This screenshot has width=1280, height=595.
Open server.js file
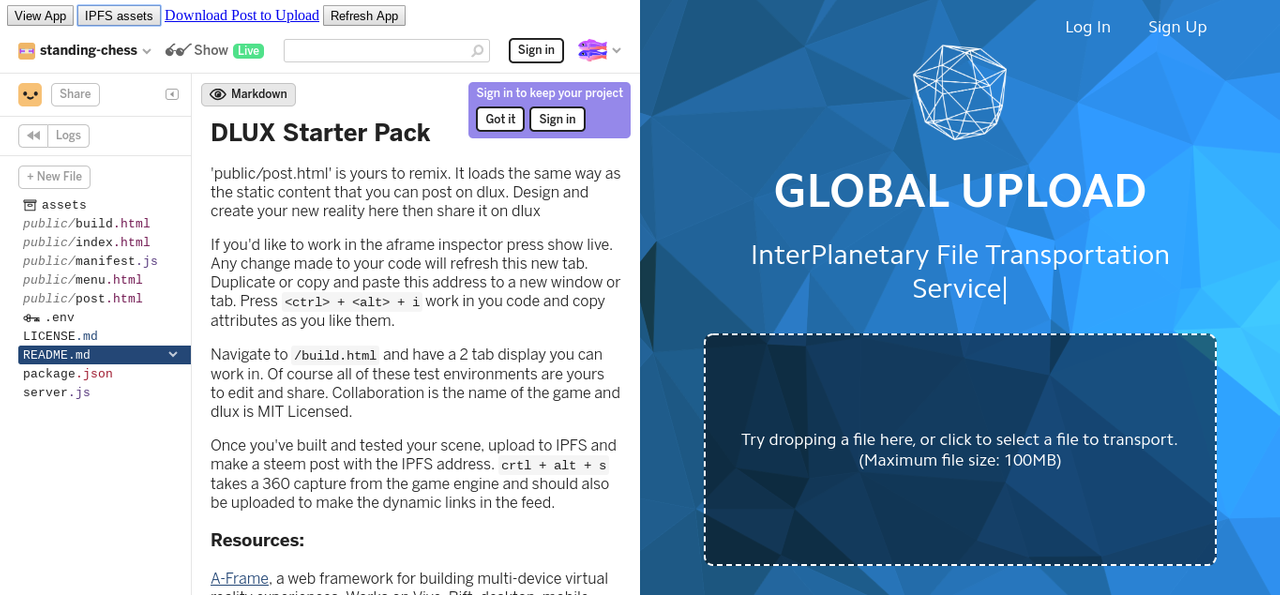[x=57, y=392]
